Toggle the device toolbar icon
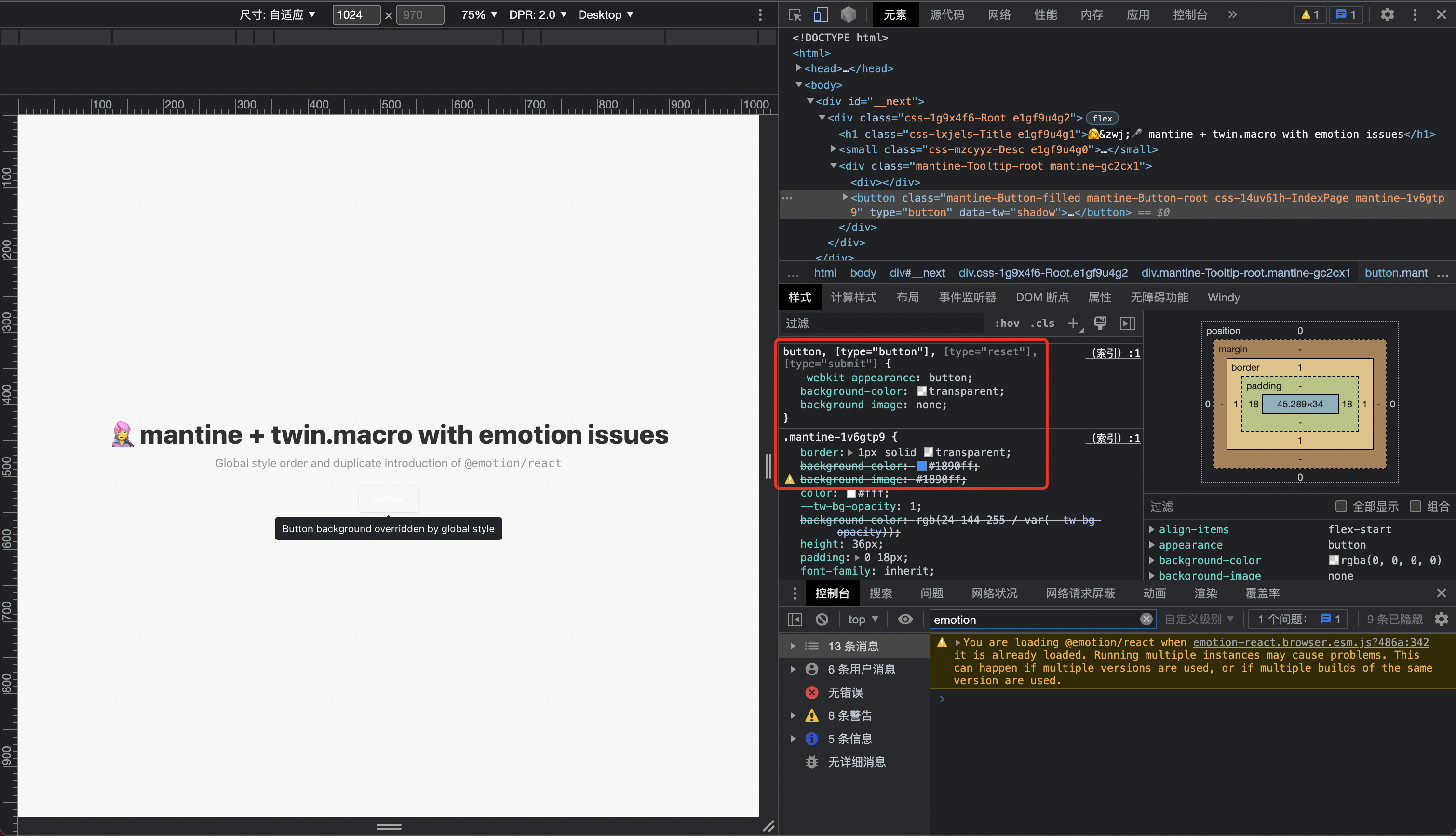Screen dimensions: 1456x836 [x=821, y=15]
